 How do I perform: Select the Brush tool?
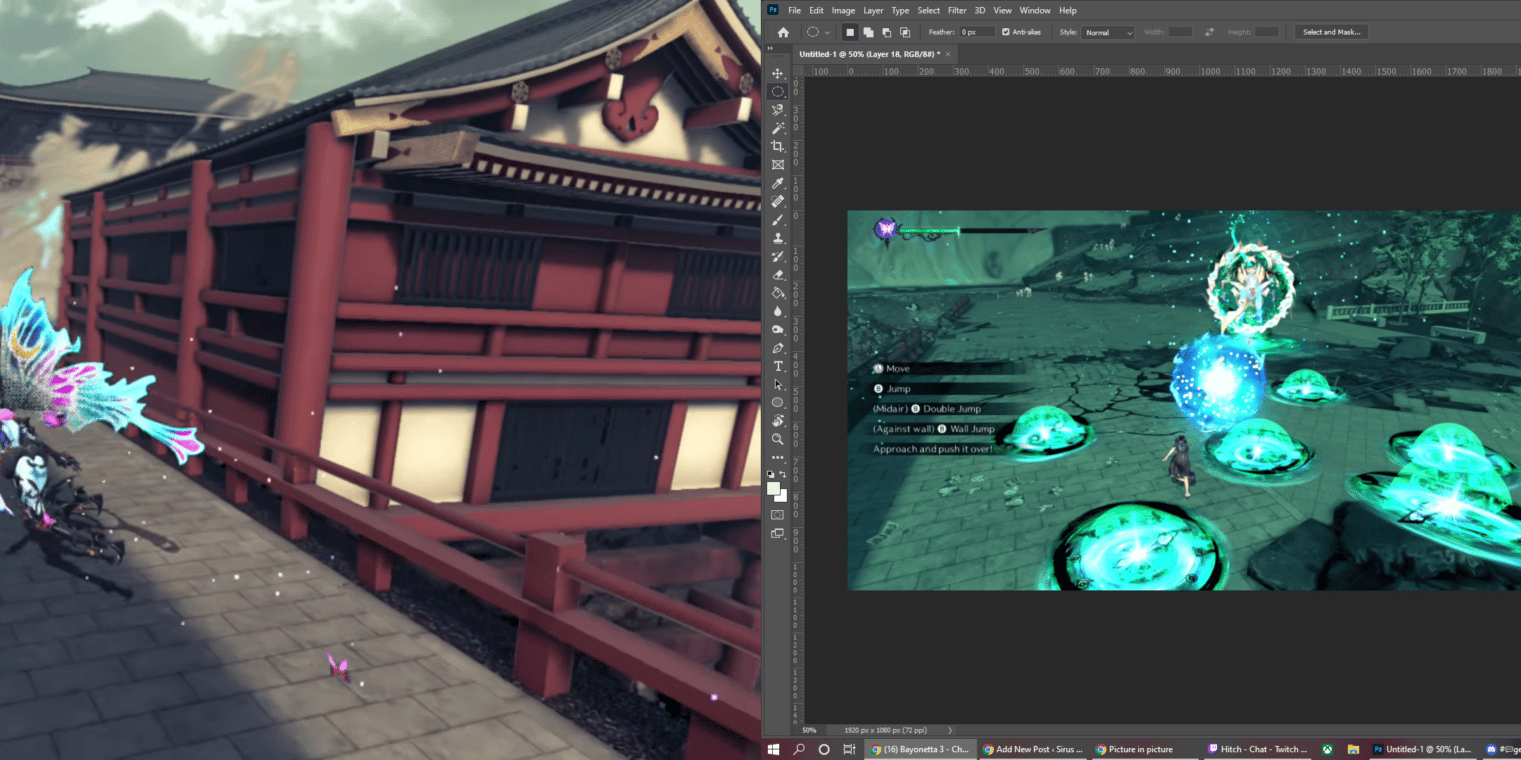[x=778, y=219]
